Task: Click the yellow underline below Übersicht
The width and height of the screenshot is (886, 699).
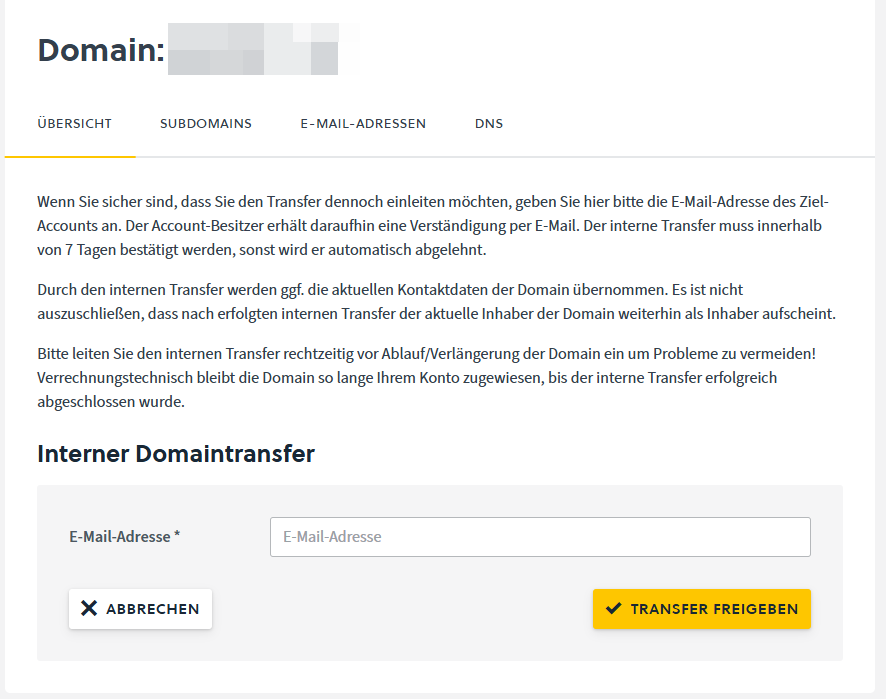Action: 70,156
